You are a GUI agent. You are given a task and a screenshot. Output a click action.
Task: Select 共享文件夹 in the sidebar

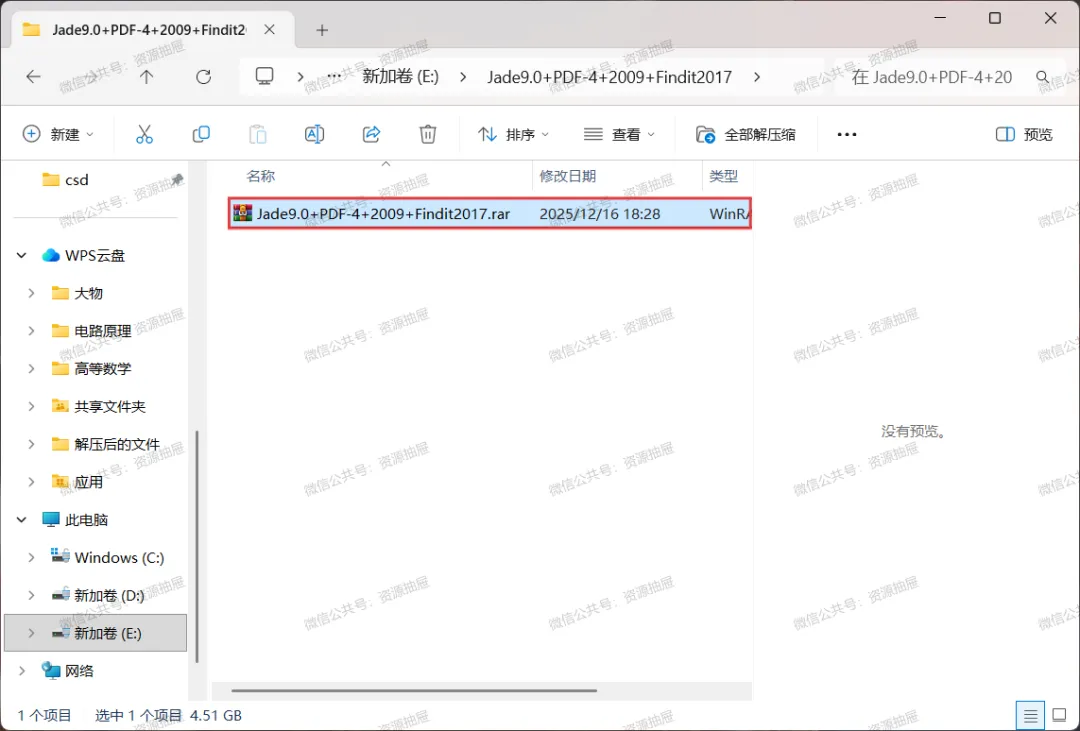tap(99, 406)
